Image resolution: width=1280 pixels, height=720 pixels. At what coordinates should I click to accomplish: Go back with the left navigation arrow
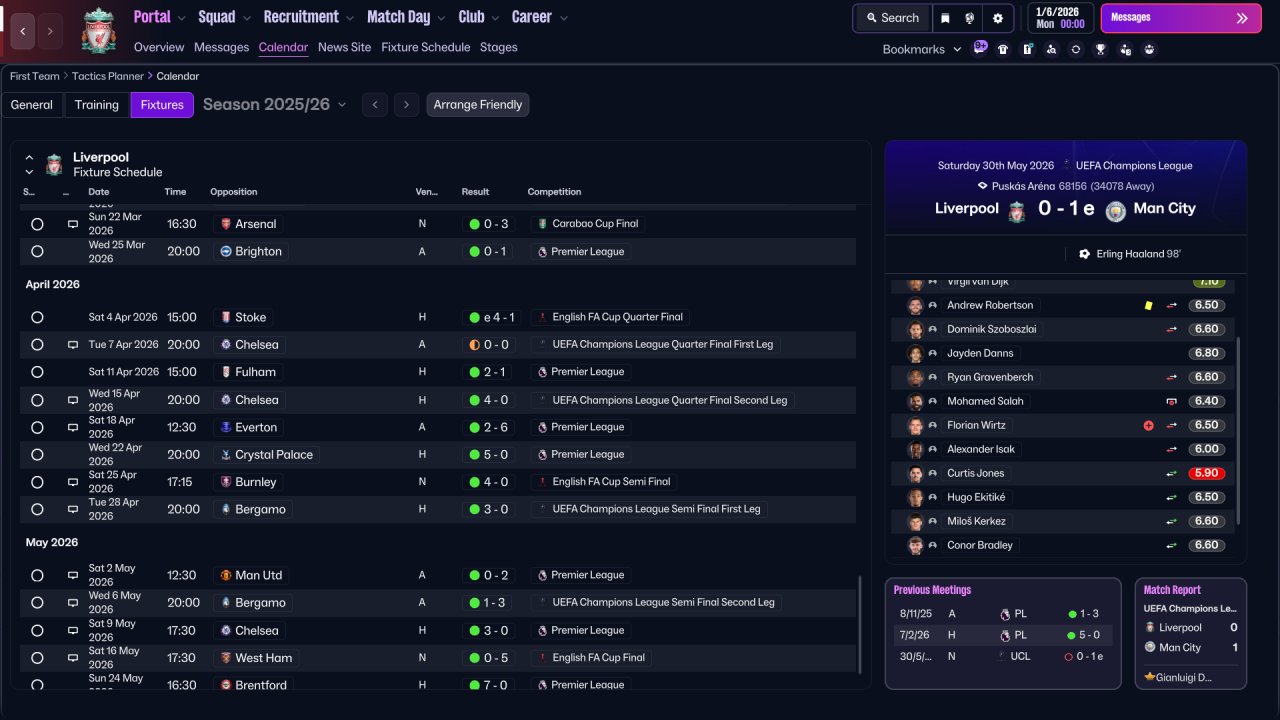pyautogui.click(x=23, y=31)
